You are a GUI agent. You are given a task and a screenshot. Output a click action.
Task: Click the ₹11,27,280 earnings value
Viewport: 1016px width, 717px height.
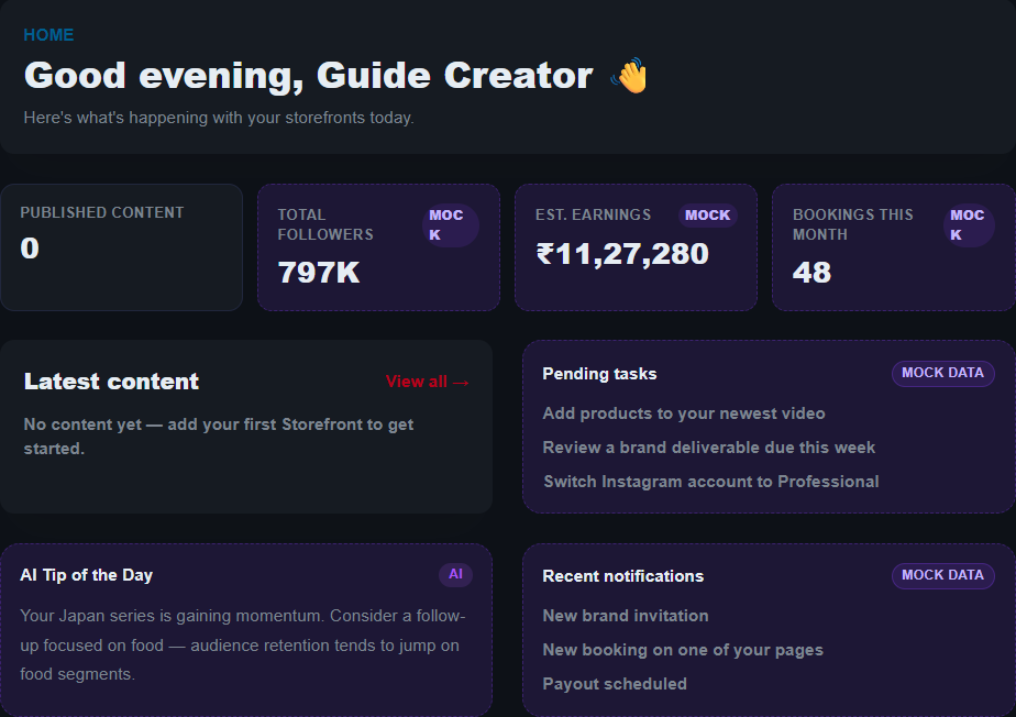pos(622,254)
